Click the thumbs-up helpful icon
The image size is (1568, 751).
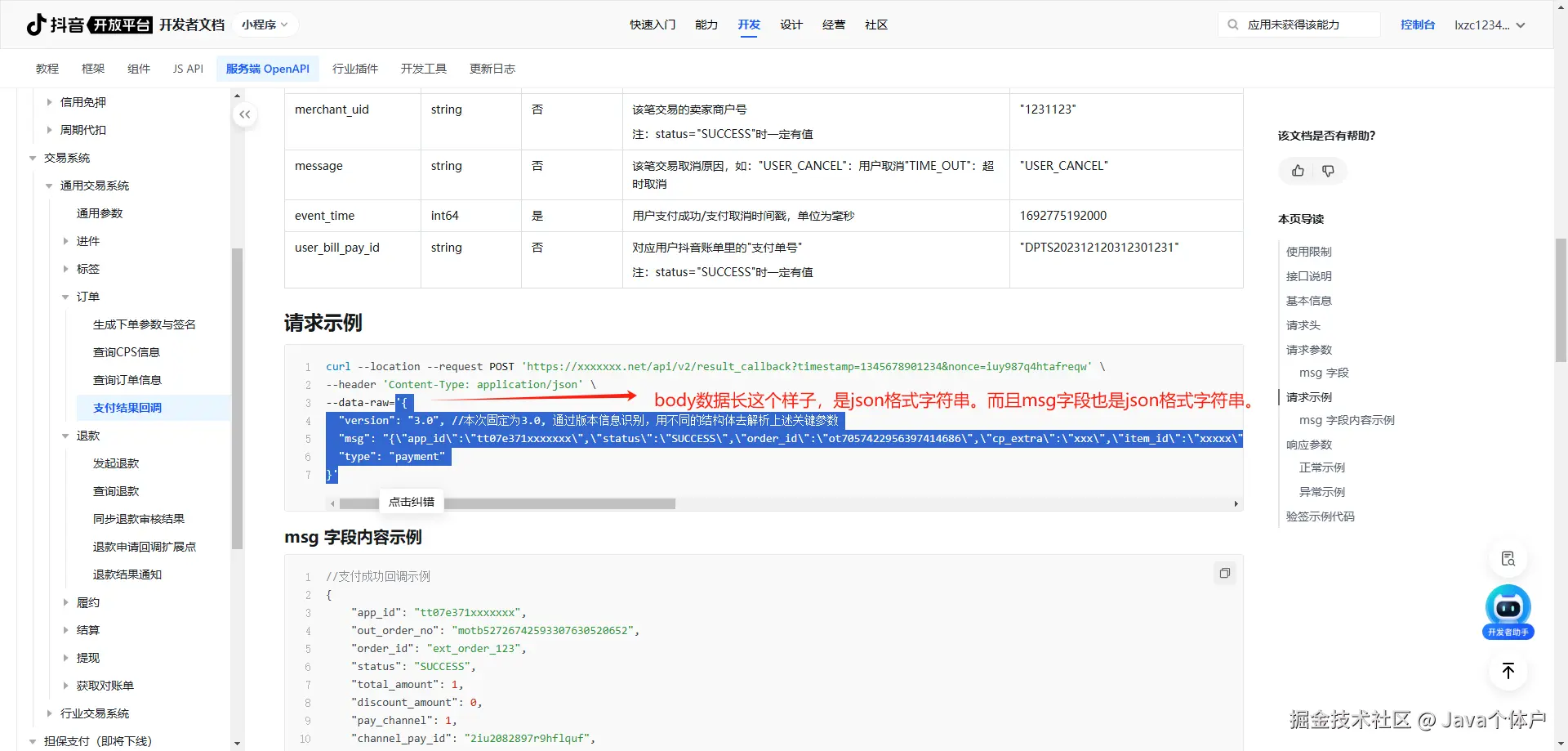1298,171
